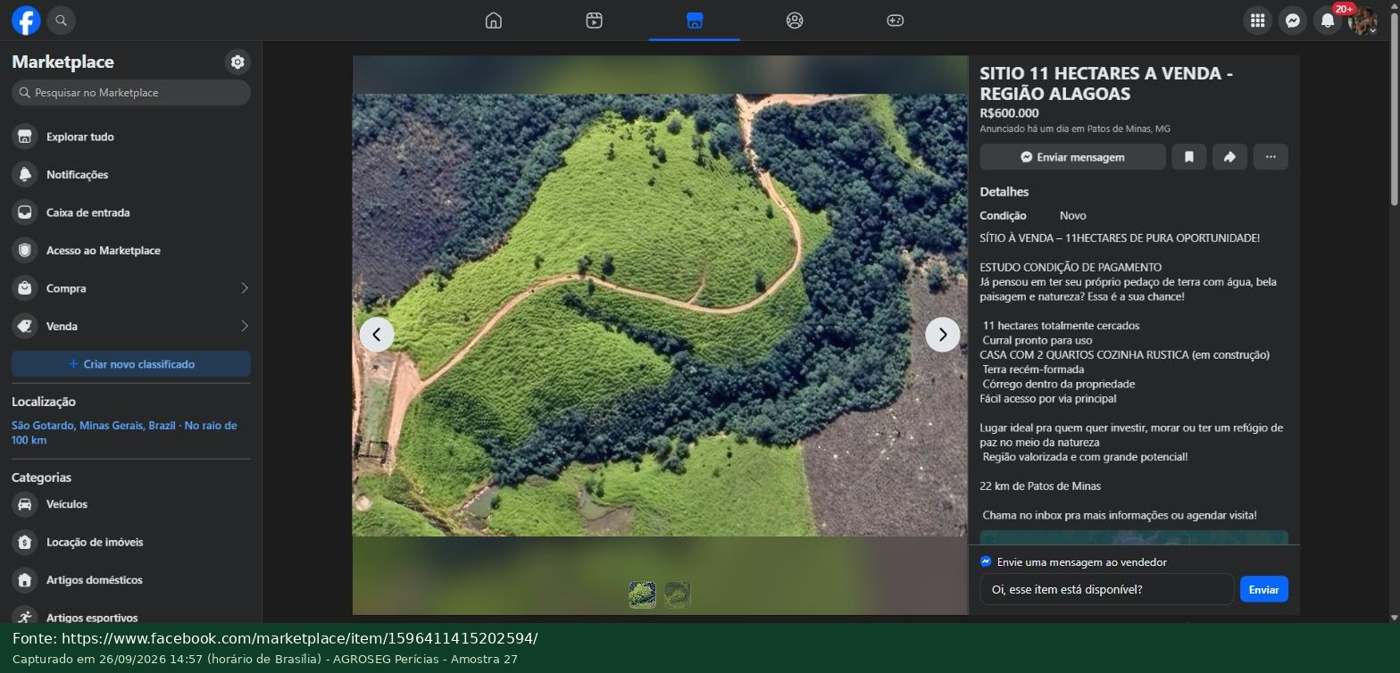The height and width of the screenshot is (673, 1400).
Task: Open Locação de imóveis category
Action: (131, 543)
